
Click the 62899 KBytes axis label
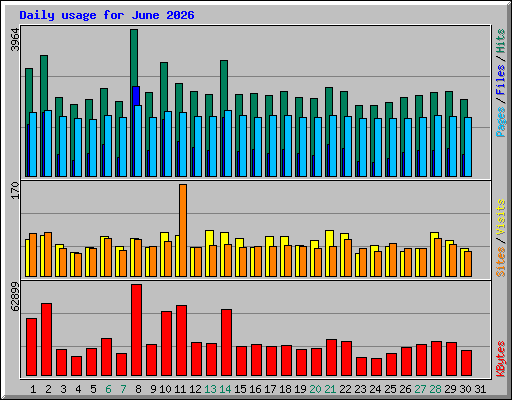point(15,296)
